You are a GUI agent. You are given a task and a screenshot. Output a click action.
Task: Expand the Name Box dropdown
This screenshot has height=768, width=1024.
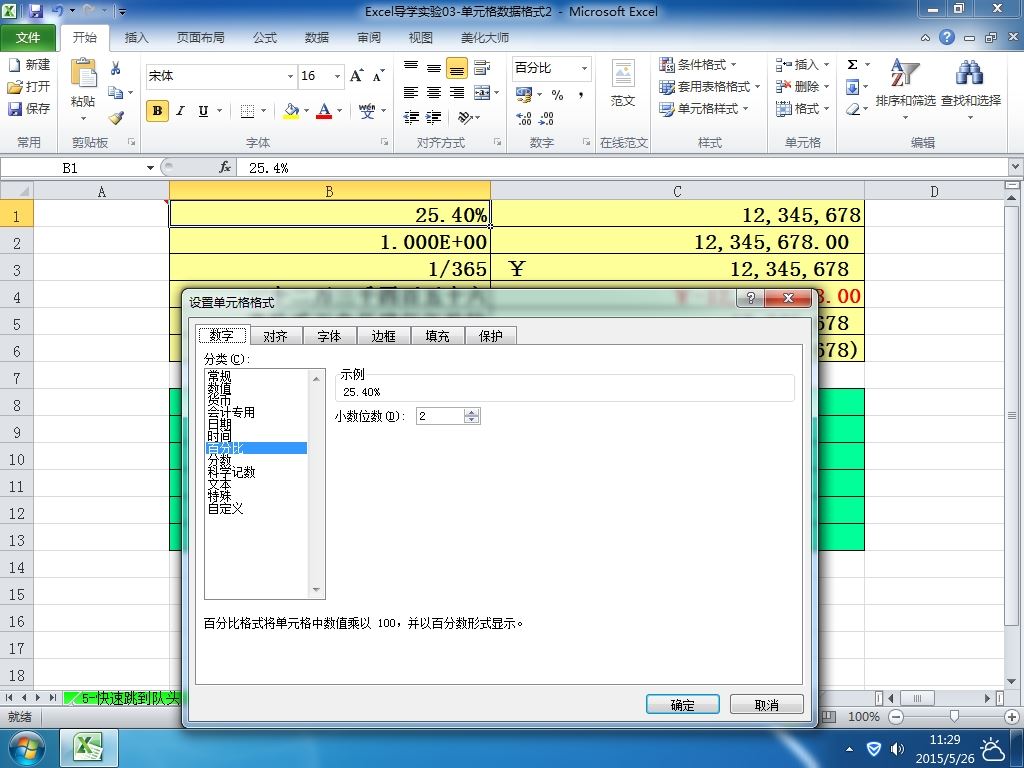150,168
